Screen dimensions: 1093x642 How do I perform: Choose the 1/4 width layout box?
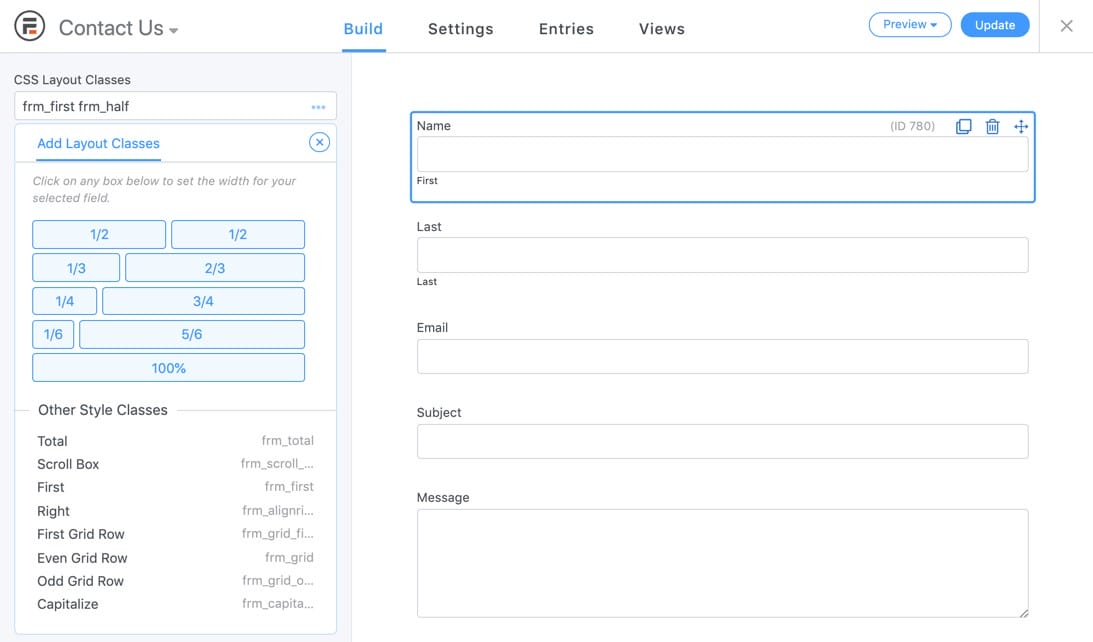pyautogui.click(x=64, y=301)
